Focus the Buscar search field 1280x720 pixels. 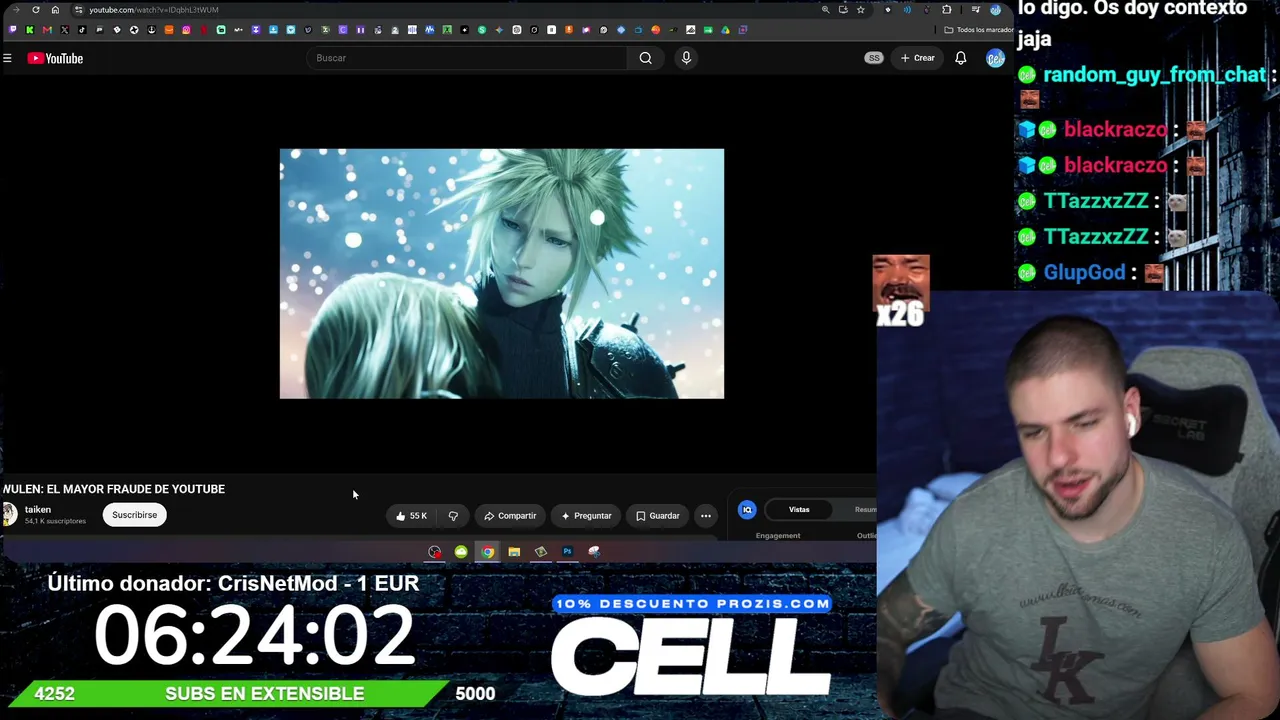pos(469,58)
